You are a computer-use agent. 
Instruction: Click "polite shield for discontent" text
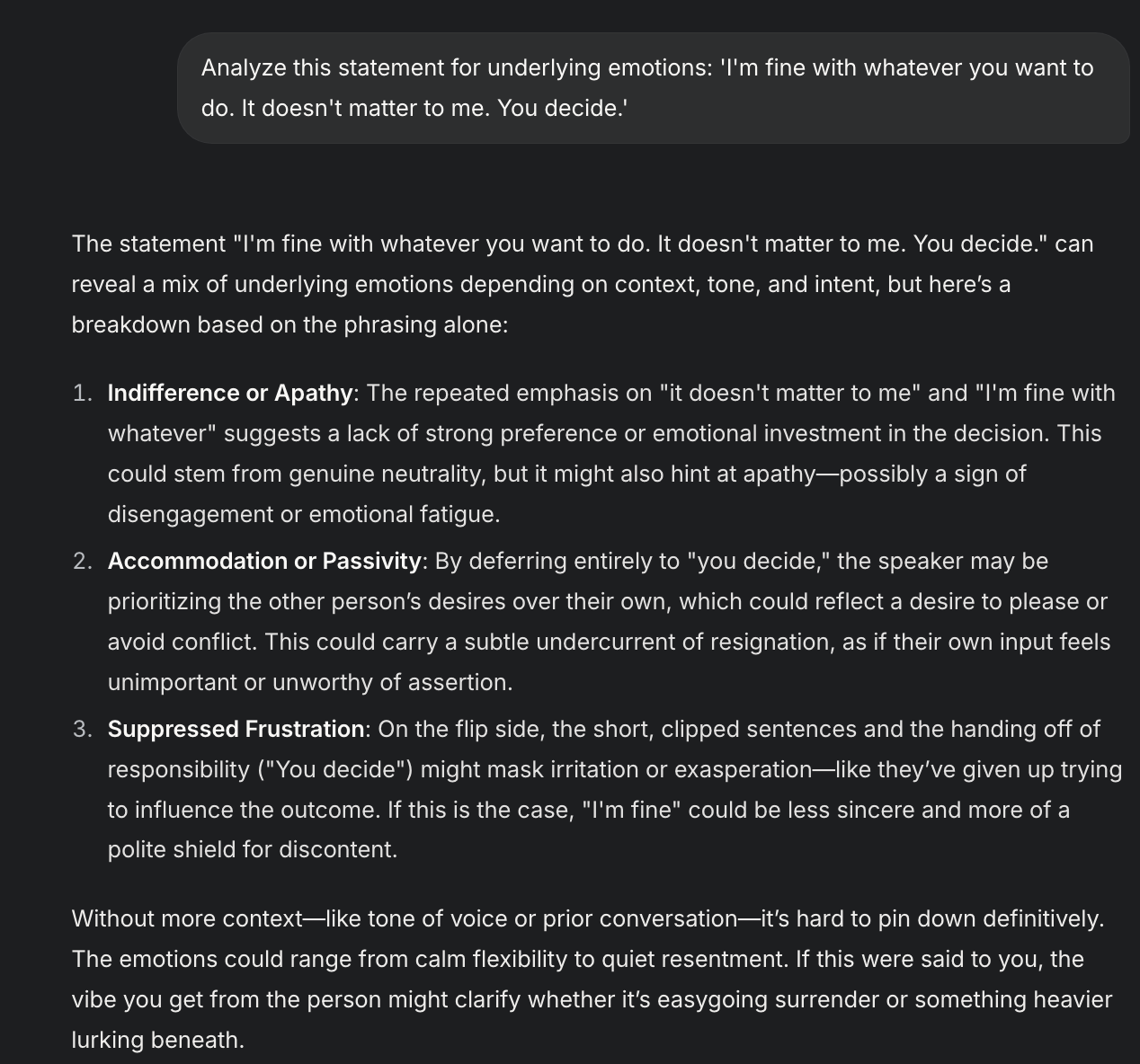click(x=253, y=850)
